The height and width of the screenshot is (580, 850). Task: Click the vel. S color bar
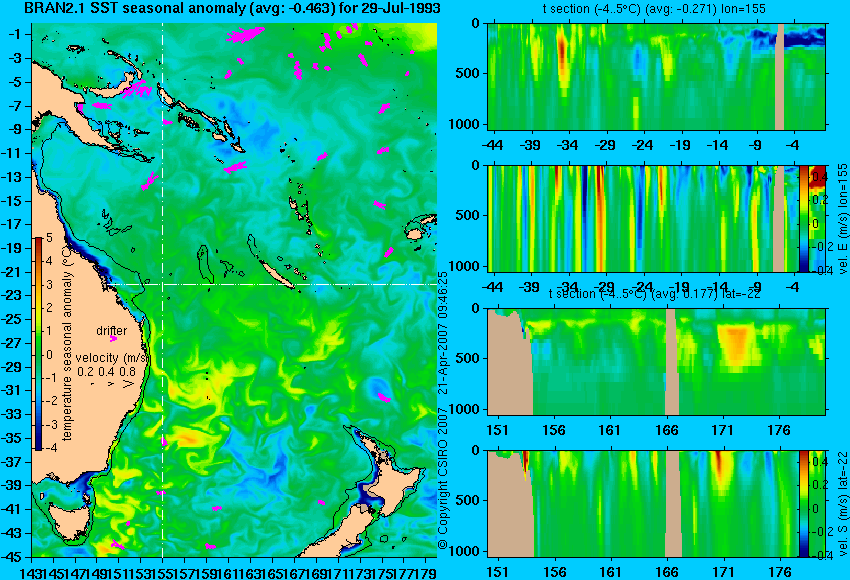[x=803, y=504]
